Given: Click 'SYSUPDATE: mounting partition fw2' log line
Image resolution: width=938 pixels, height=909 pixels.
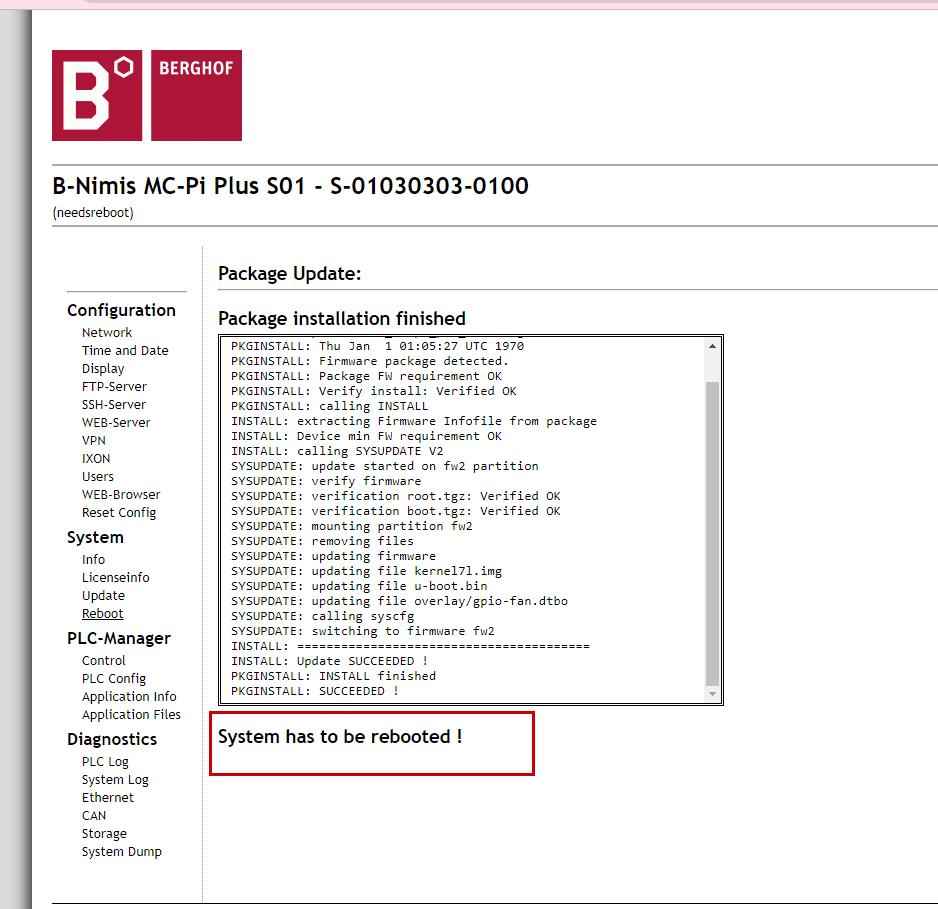Looking at the screenshot, I should [352, 526].
